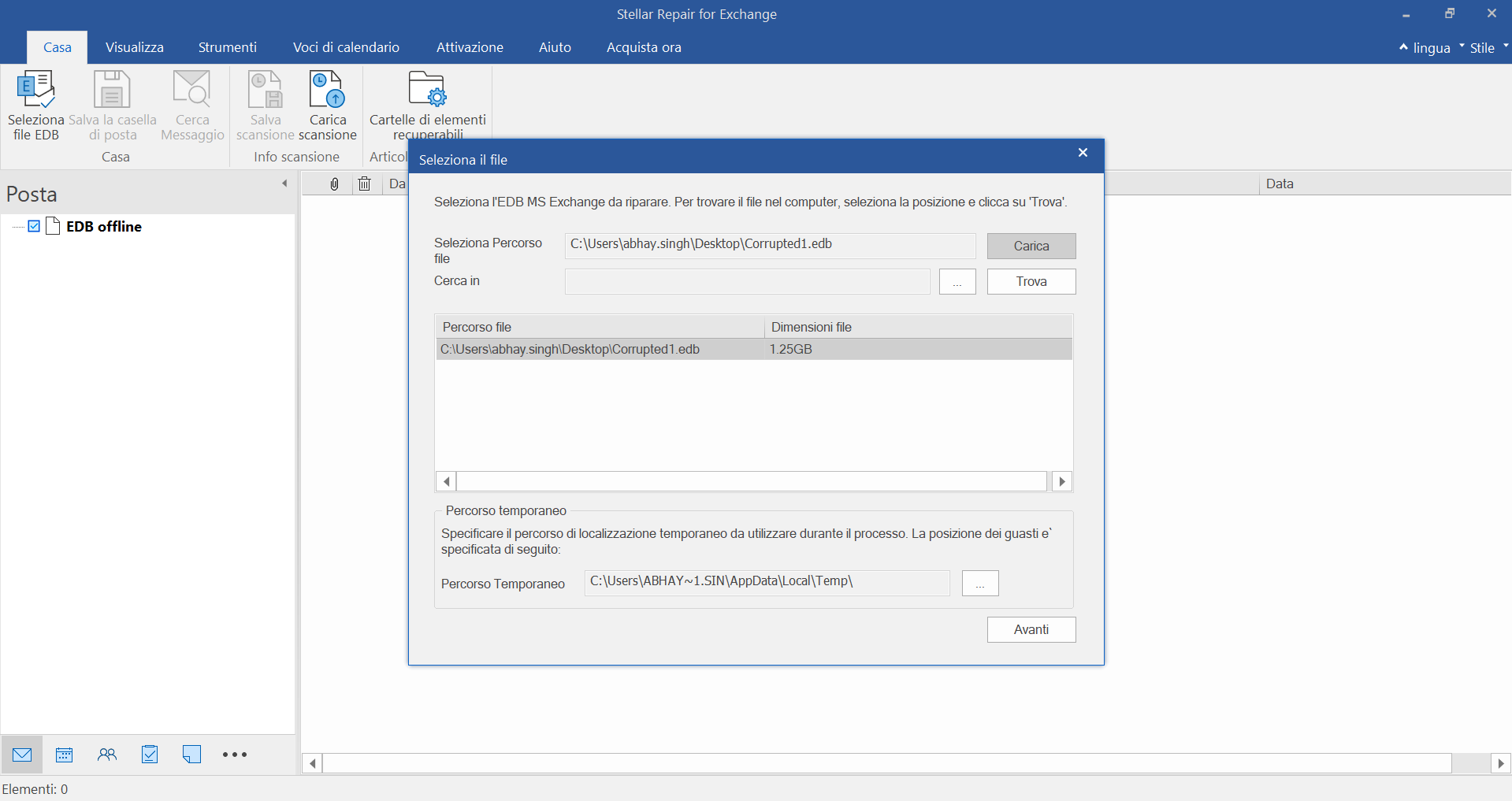Viewport: 1512px width, 801px height.
Task: Click Dimensioni file column header
Action: coord(919,327)
